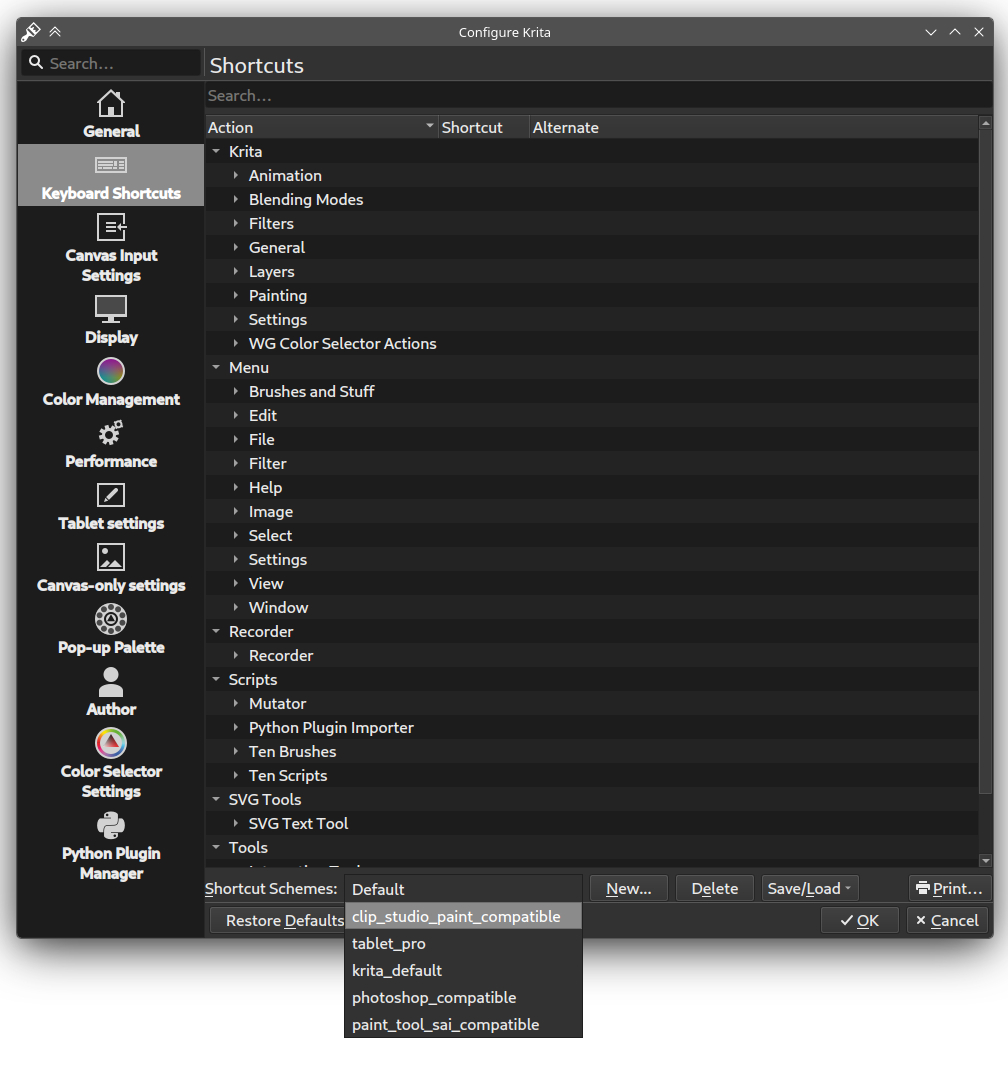1008x1067 pixels.
Task: Click the scrollbar down arrow
Action: pyautogui.click(x=985, y=860)
